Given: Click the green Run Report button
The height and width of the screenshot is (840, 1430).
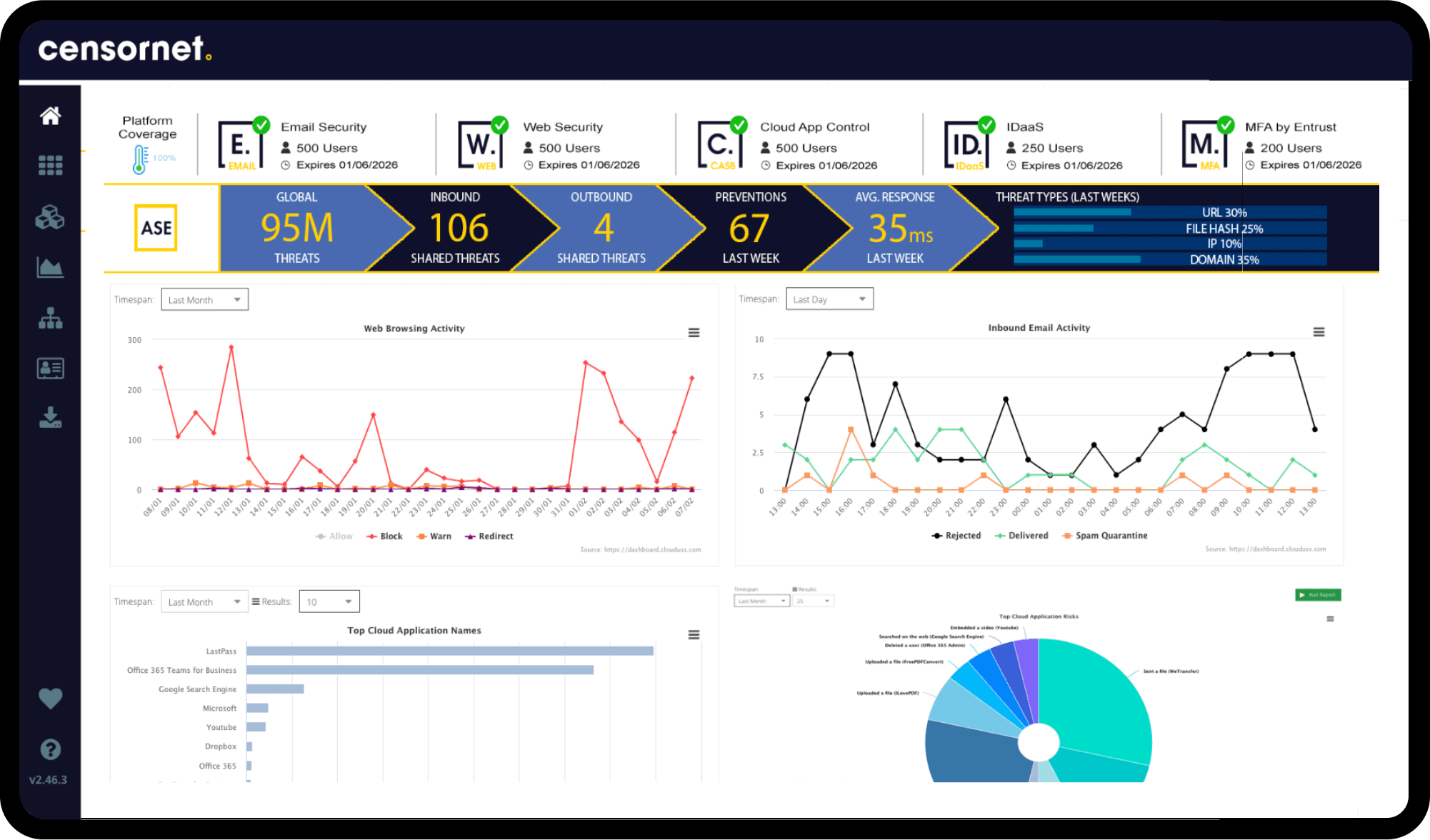Looking at the screenshot, I should (x=1318, y=595).
